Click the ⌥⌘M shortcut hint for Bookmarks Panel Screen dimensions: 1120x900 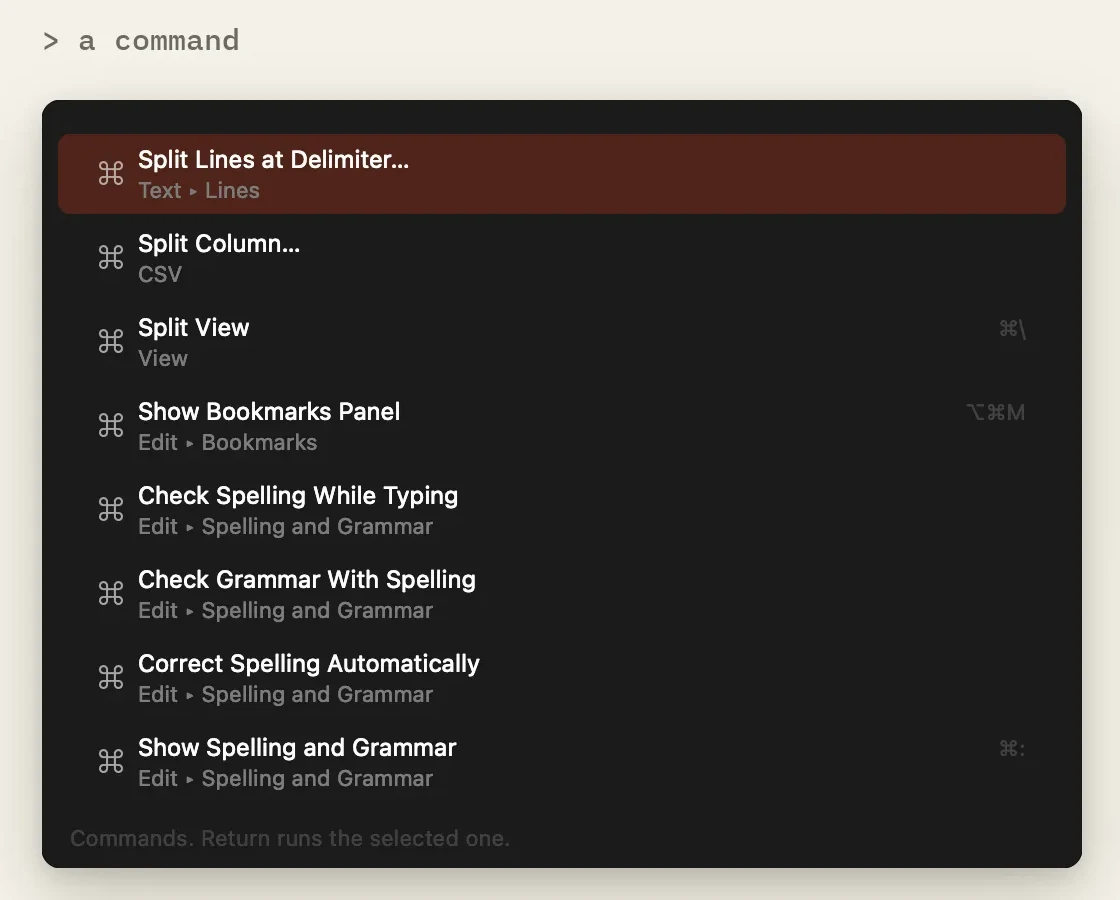[x=996, y=413]
